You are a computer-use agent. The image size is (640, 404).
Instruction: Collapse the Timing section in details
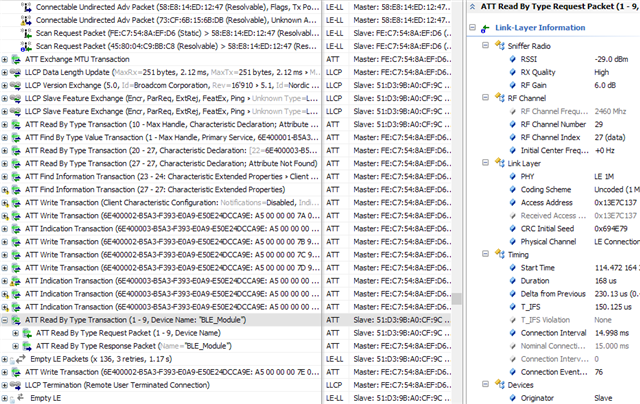pos(485,253)
